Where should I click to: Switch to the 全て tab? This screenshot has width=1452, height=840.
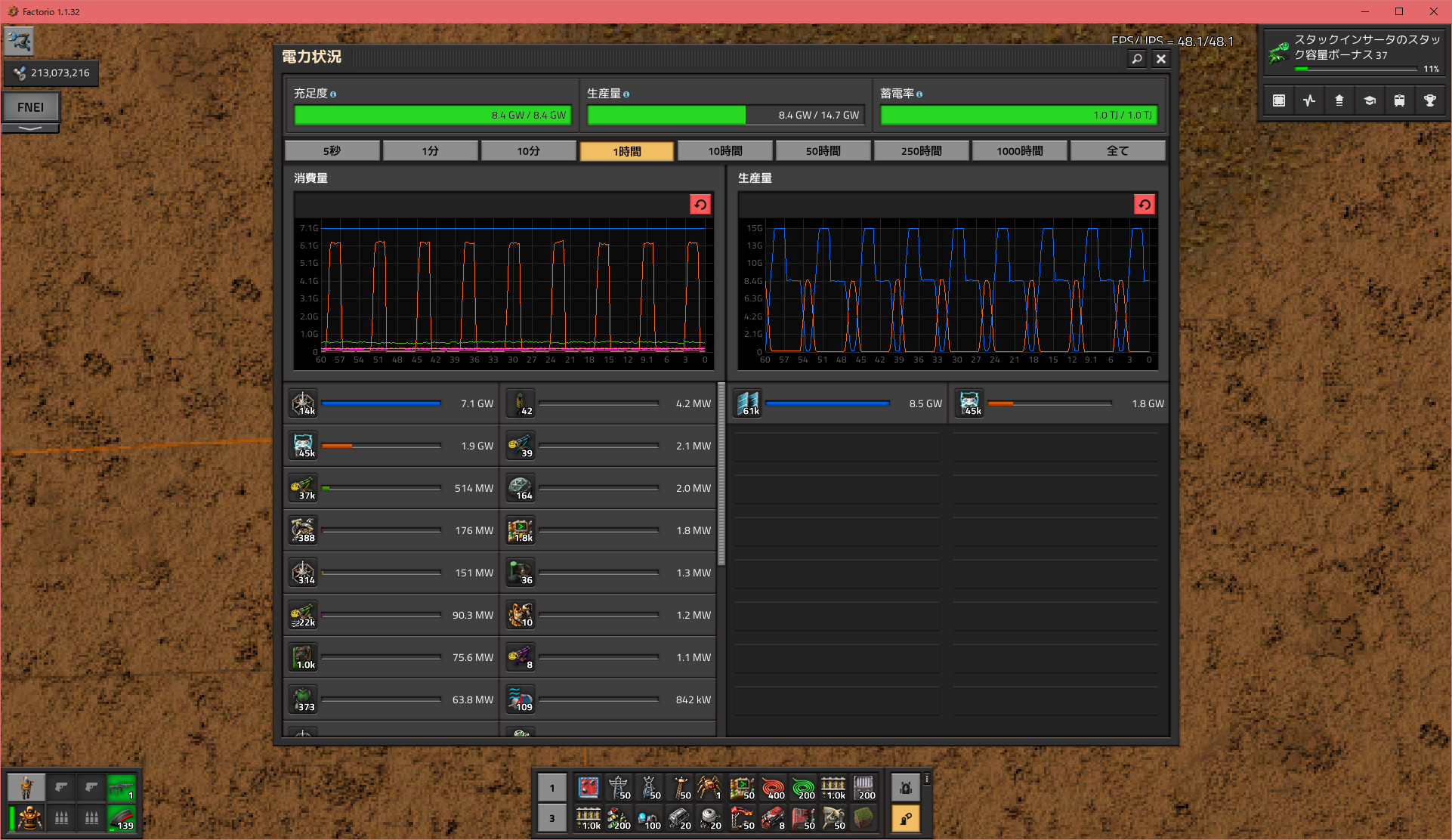tap(1118, 151)
